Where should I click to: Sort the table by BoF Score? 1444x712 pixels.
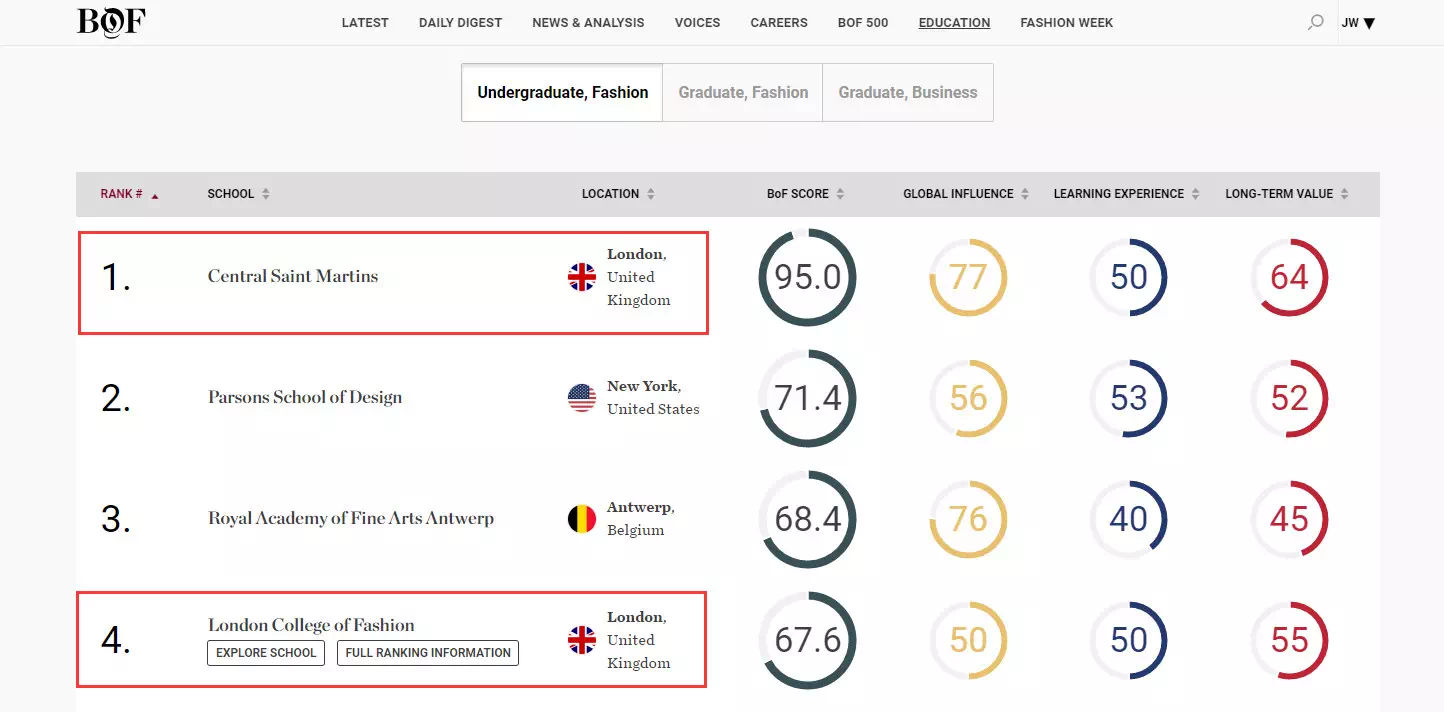pyautogui.click(x=806, y=194)
